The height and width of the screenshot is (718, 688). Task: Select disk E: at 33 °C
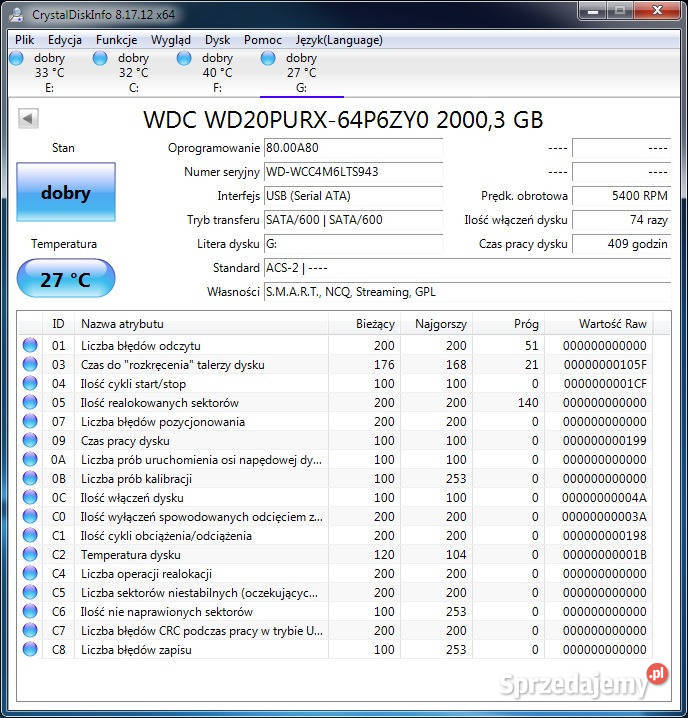pos(49,73)
